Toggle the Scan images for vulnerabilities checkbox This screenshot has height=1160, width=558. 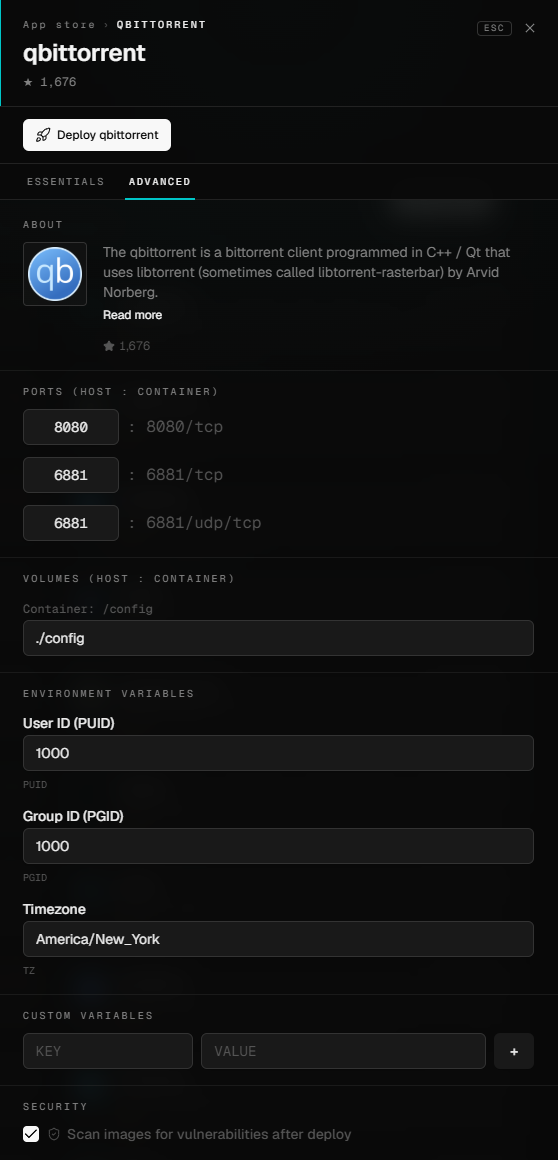point(31,1134)
